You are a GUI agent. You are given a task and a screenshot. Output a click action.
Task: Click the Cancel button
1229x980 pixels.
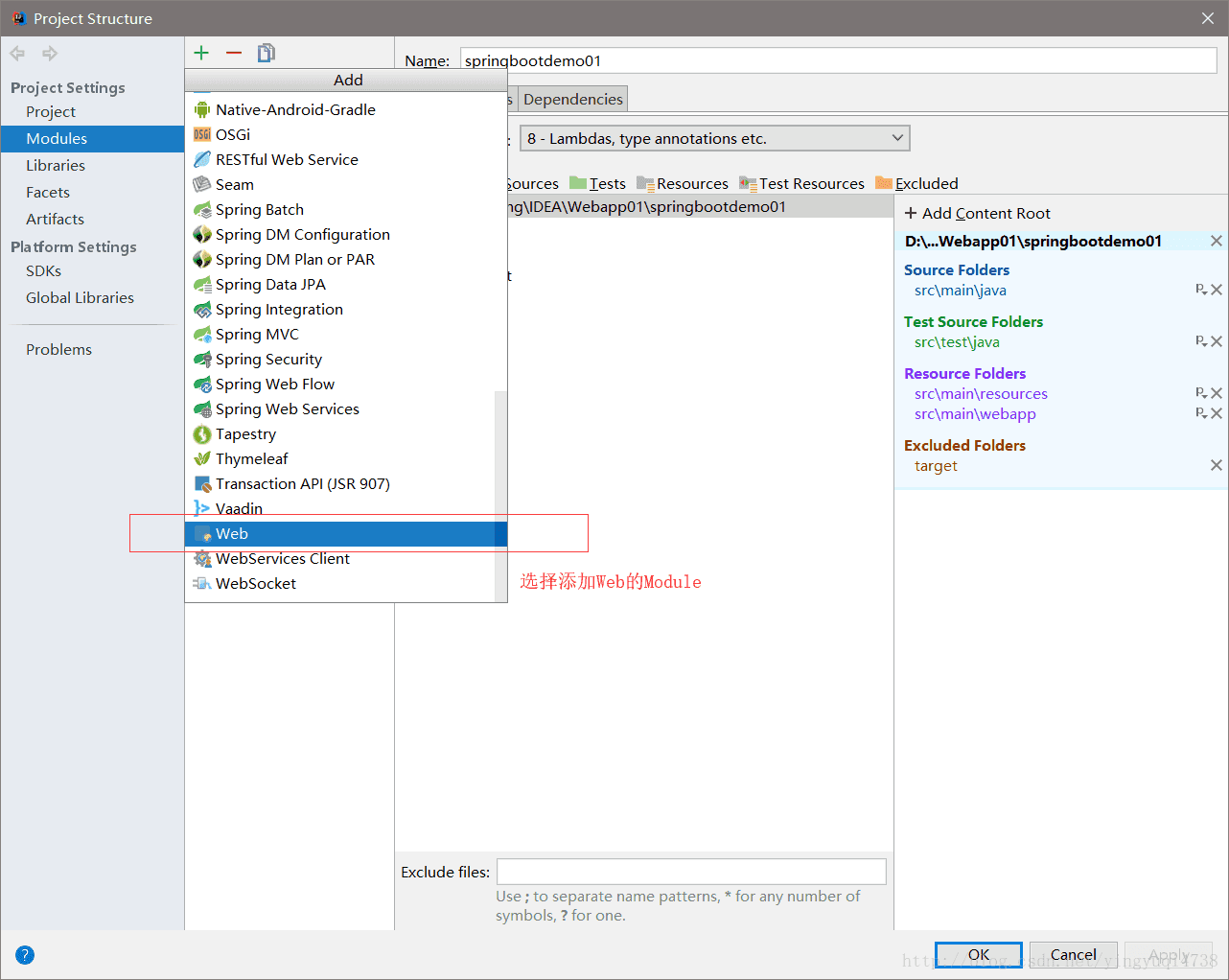point(1074,955)
